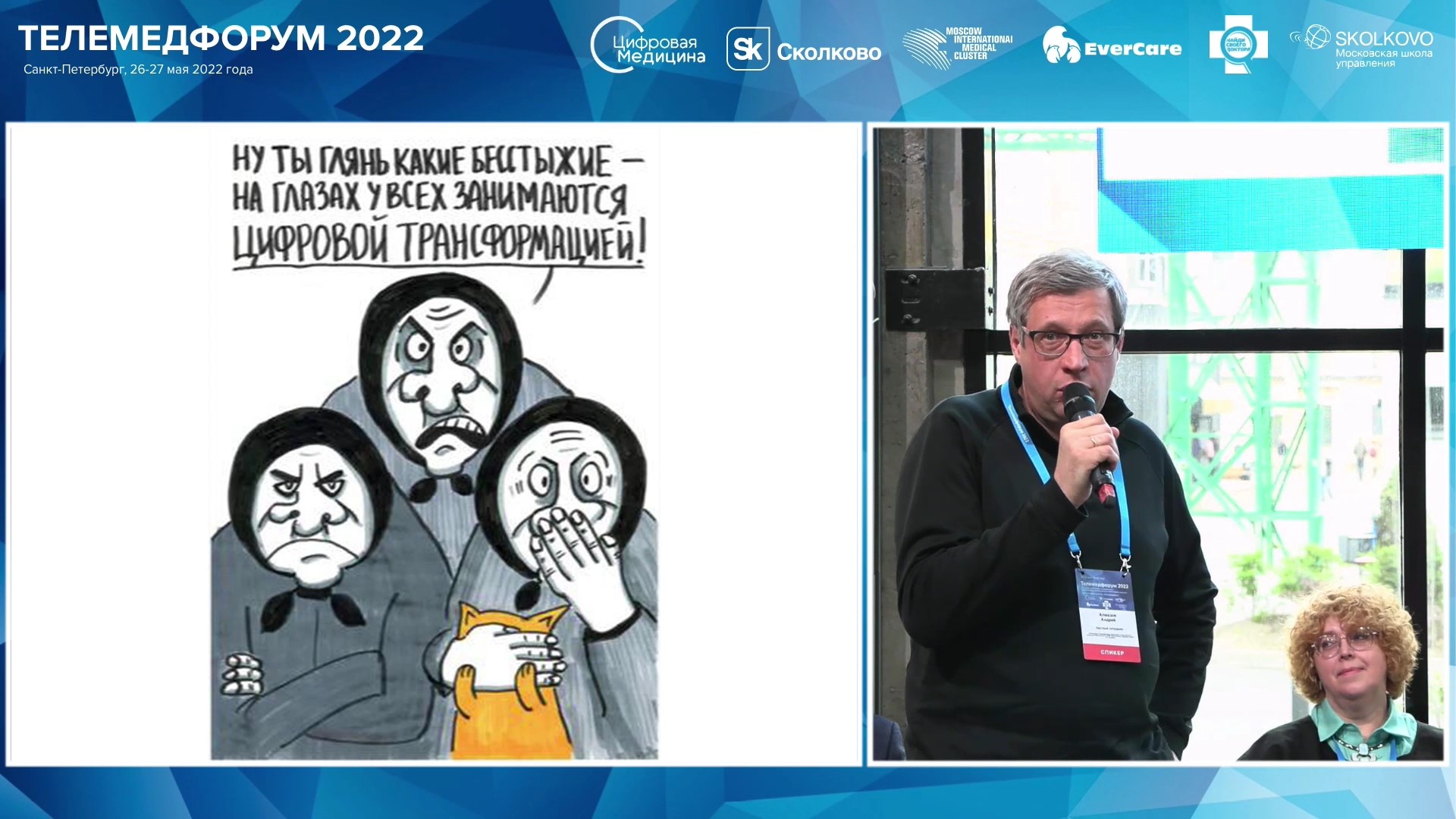Image resolution: width=1456 pixels, height=819 pixels.
Task: Click the red СПИКЕР label on badge
Action: pos(1112,651)
